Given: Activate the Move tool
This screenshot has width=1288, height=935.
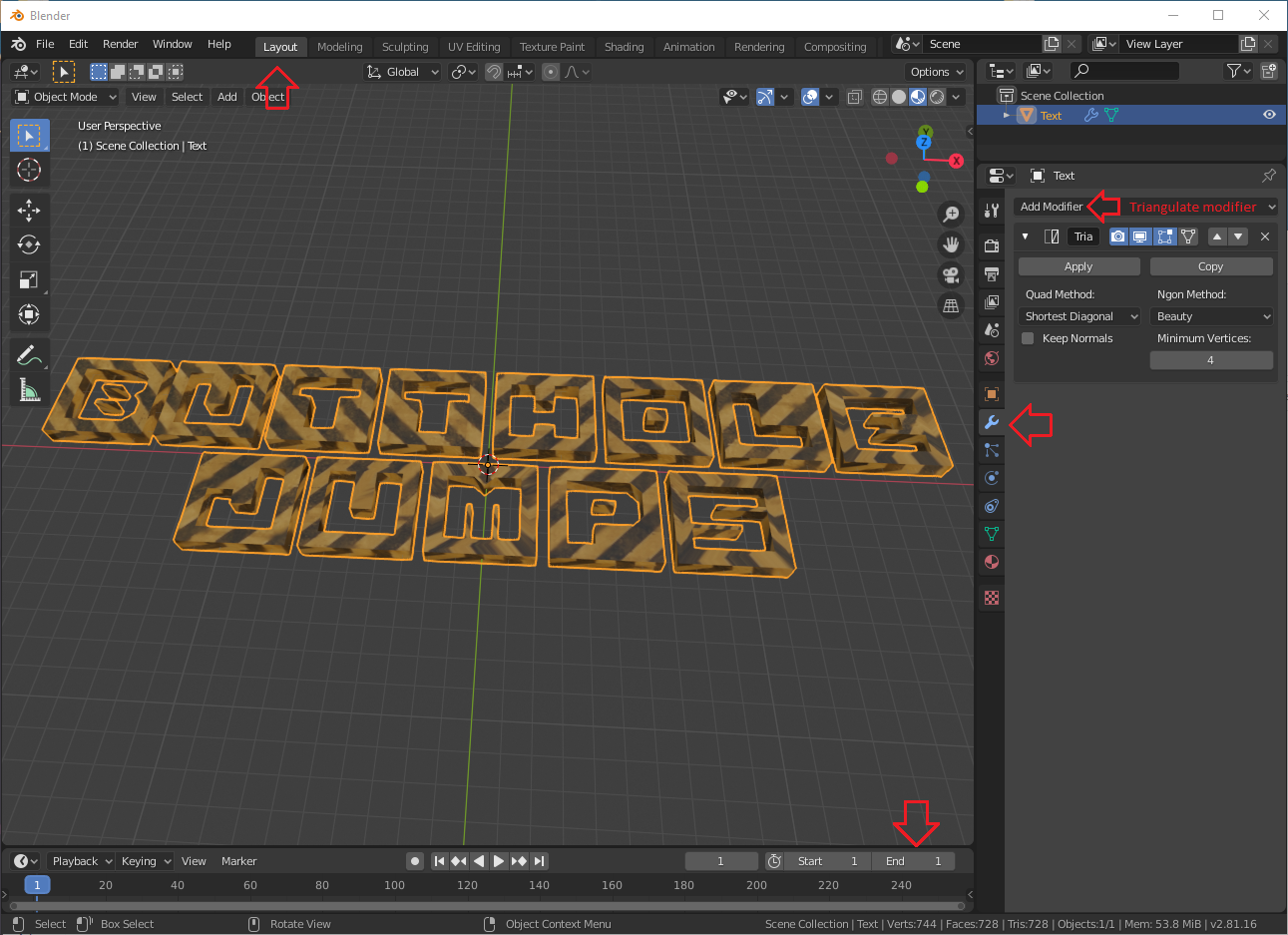Looking at the screenshot, I should pos(29,210).
